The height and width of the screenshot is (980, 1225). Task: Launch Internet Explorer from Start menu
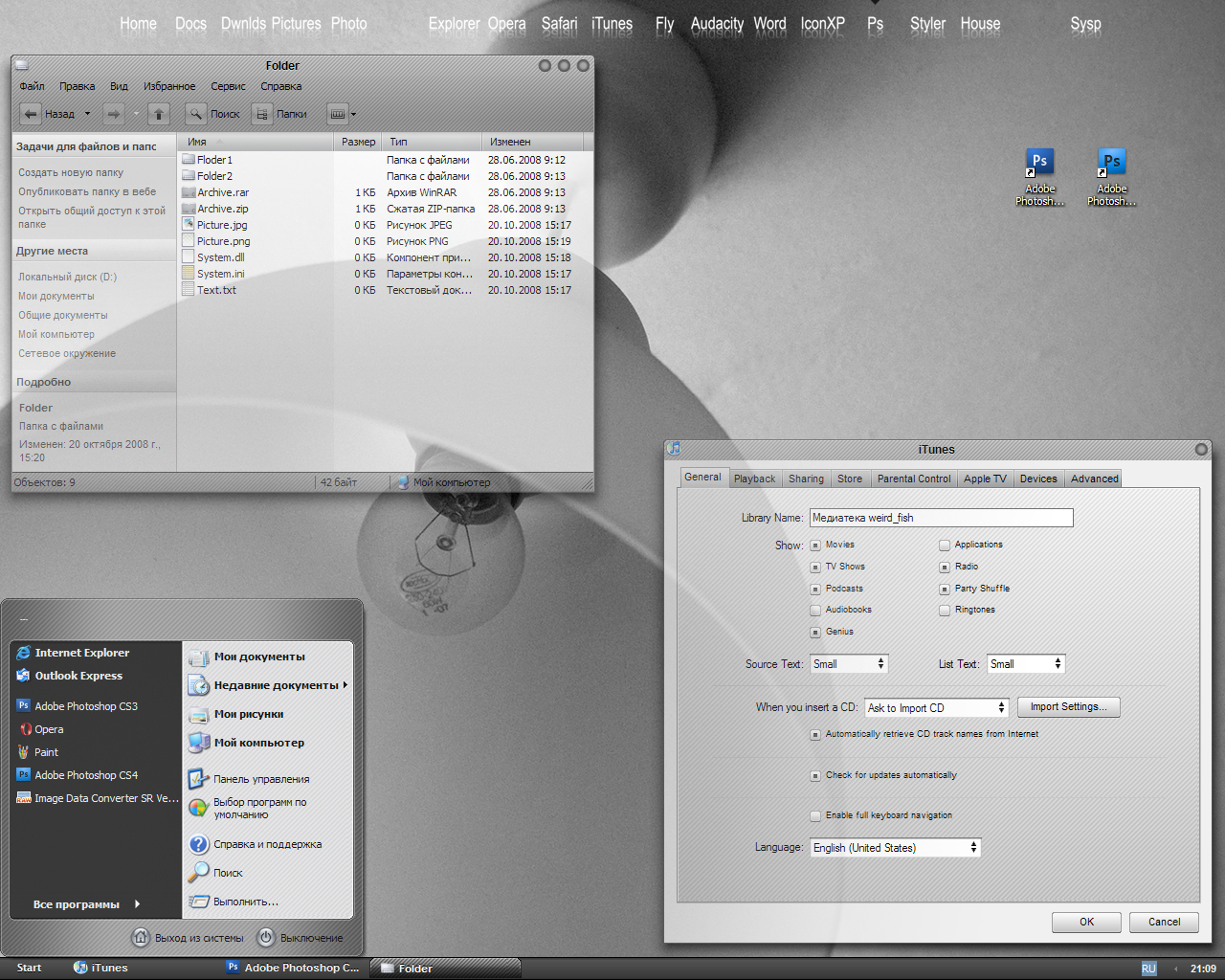click(x=74, y=653)
